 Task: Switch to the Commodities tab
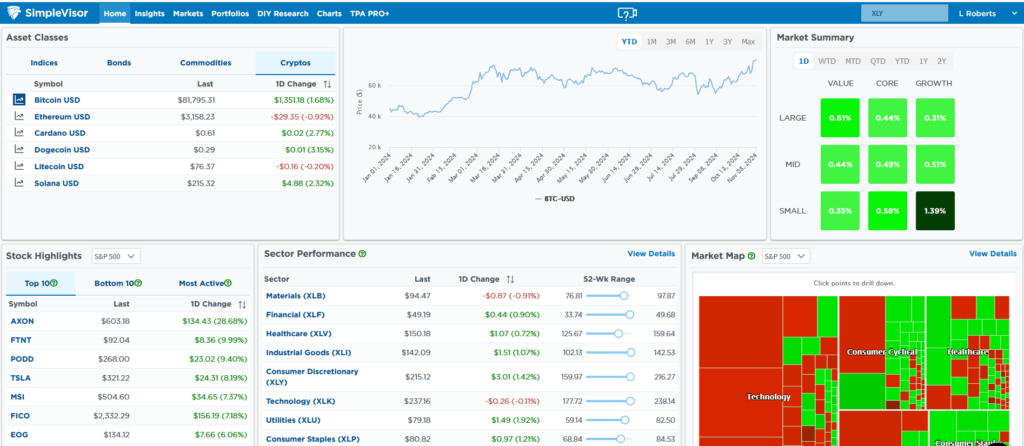pos(205,63)
